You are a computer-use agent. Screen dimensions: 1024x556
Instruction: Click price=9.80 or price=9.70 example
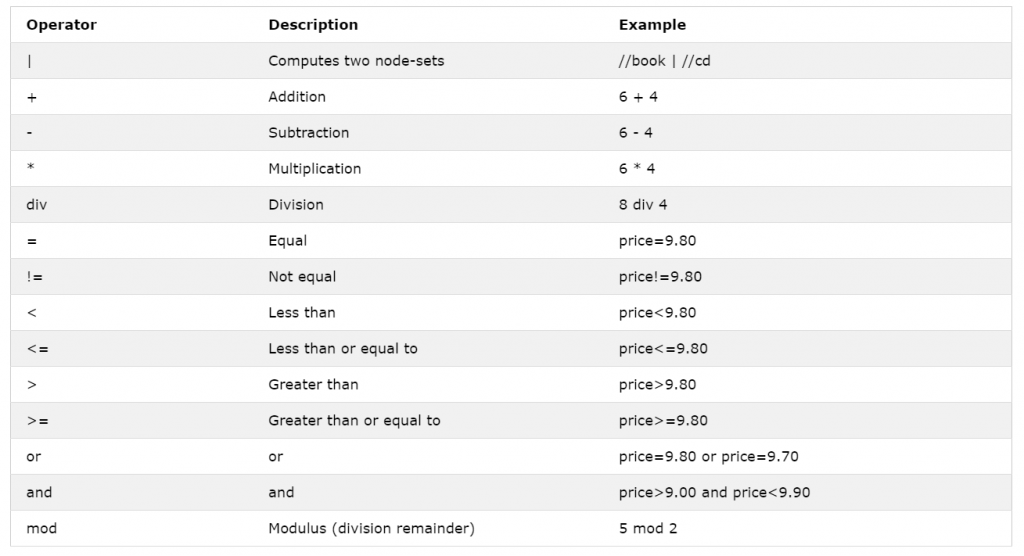click(709, 456)
